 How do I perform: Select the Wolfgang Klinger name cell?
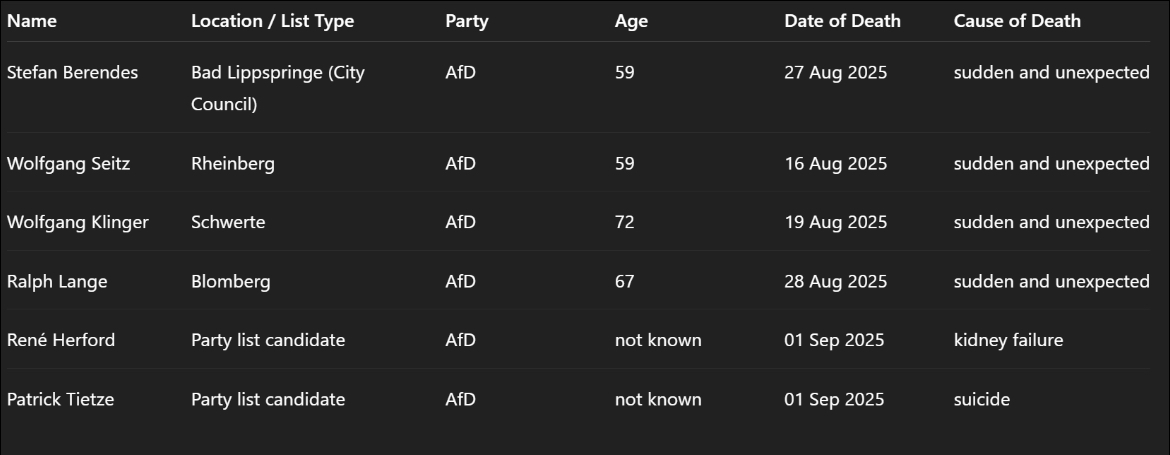(x=77, y=223)
